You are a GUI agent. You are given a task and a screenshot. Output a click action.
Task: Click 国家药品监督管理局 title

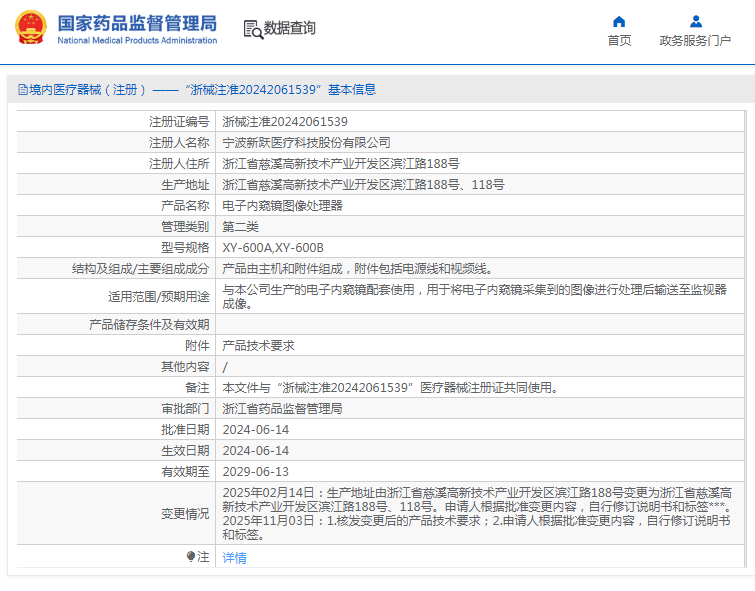coord(137,23)
